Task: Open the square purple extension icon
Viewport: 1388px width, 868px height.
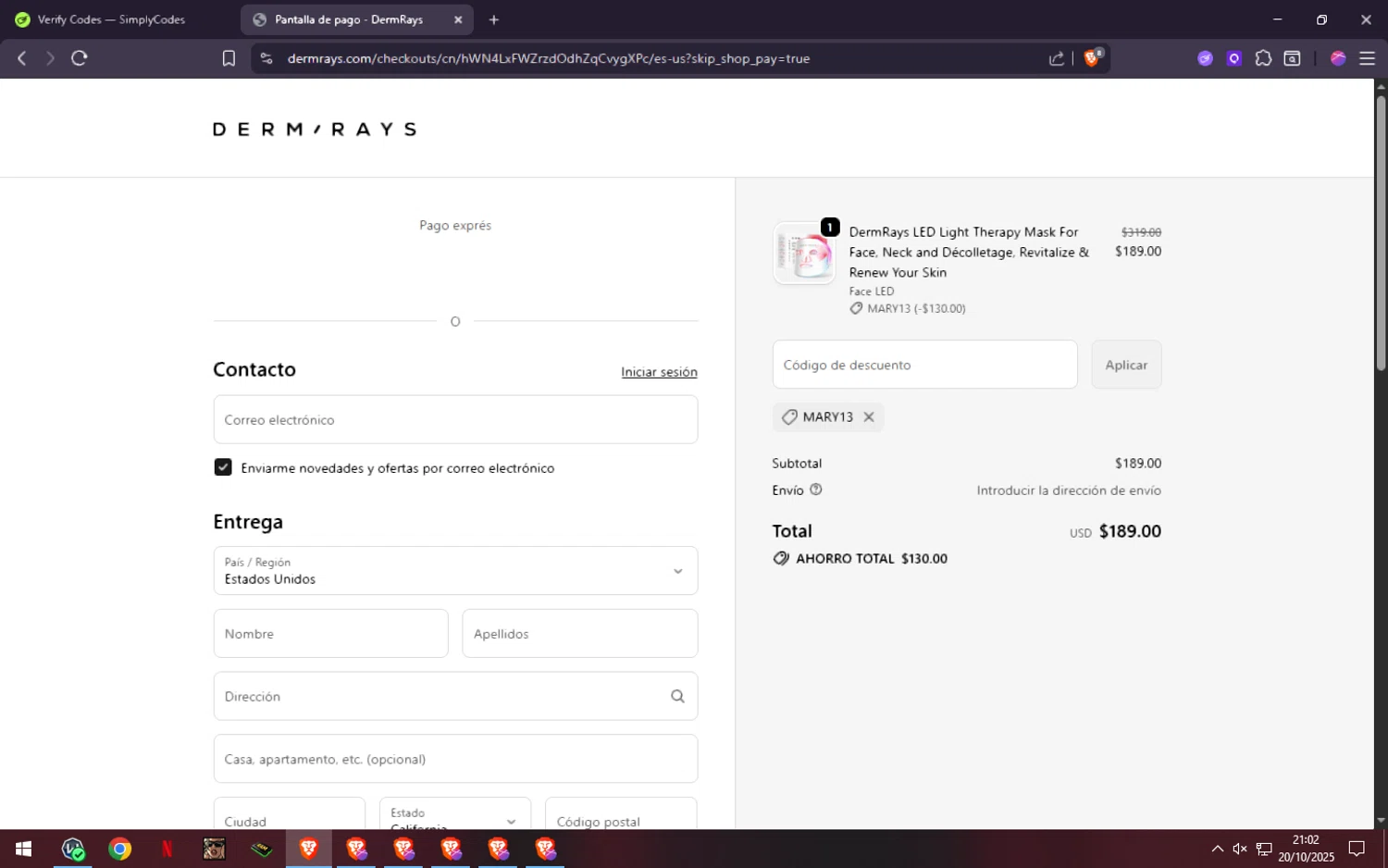Action: (x=1234, y=58)
